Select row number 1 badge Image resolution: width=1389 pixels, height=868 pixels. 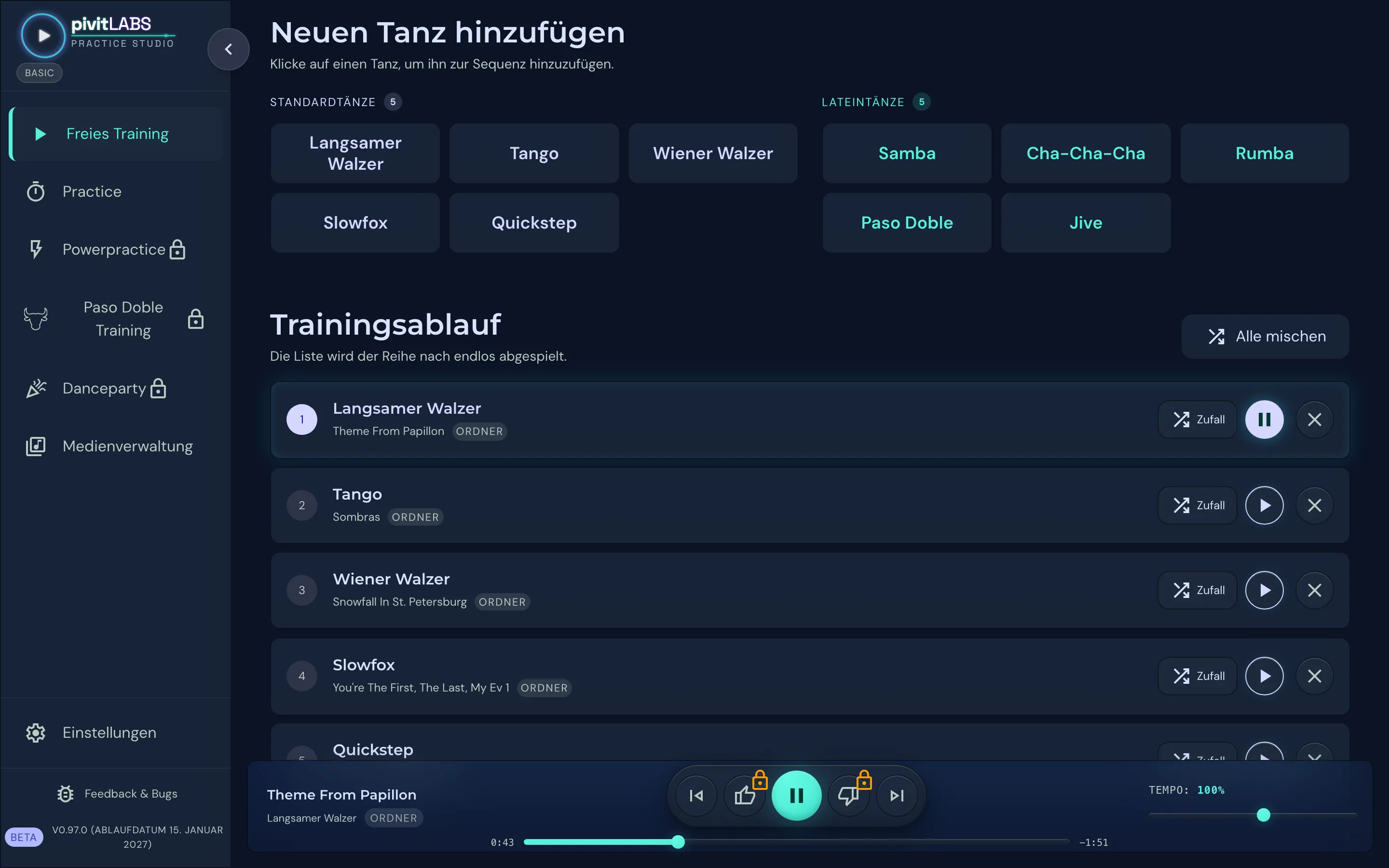[302, 420]
